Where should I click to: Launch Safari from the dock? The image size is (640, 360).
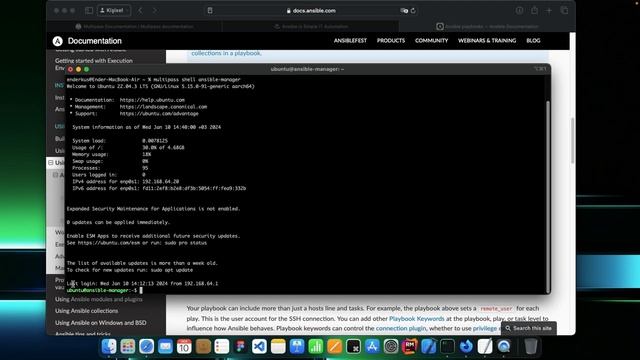(x=147, y=347)
